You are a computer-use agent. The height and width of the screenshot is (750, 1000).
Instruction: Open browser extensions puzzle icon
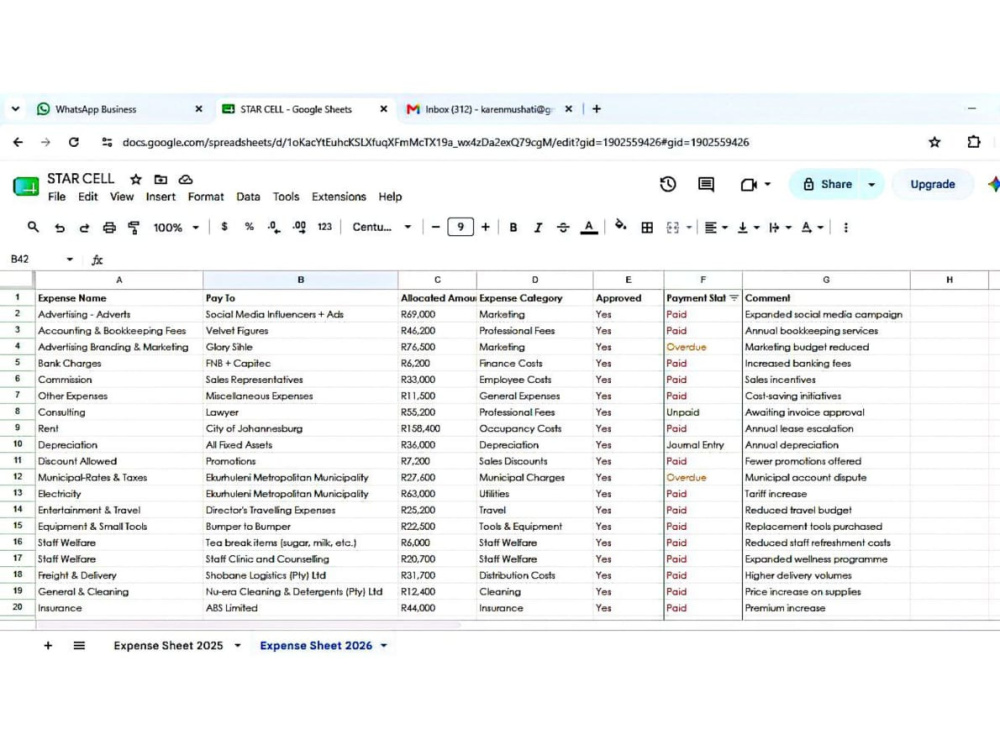point(973,142)
